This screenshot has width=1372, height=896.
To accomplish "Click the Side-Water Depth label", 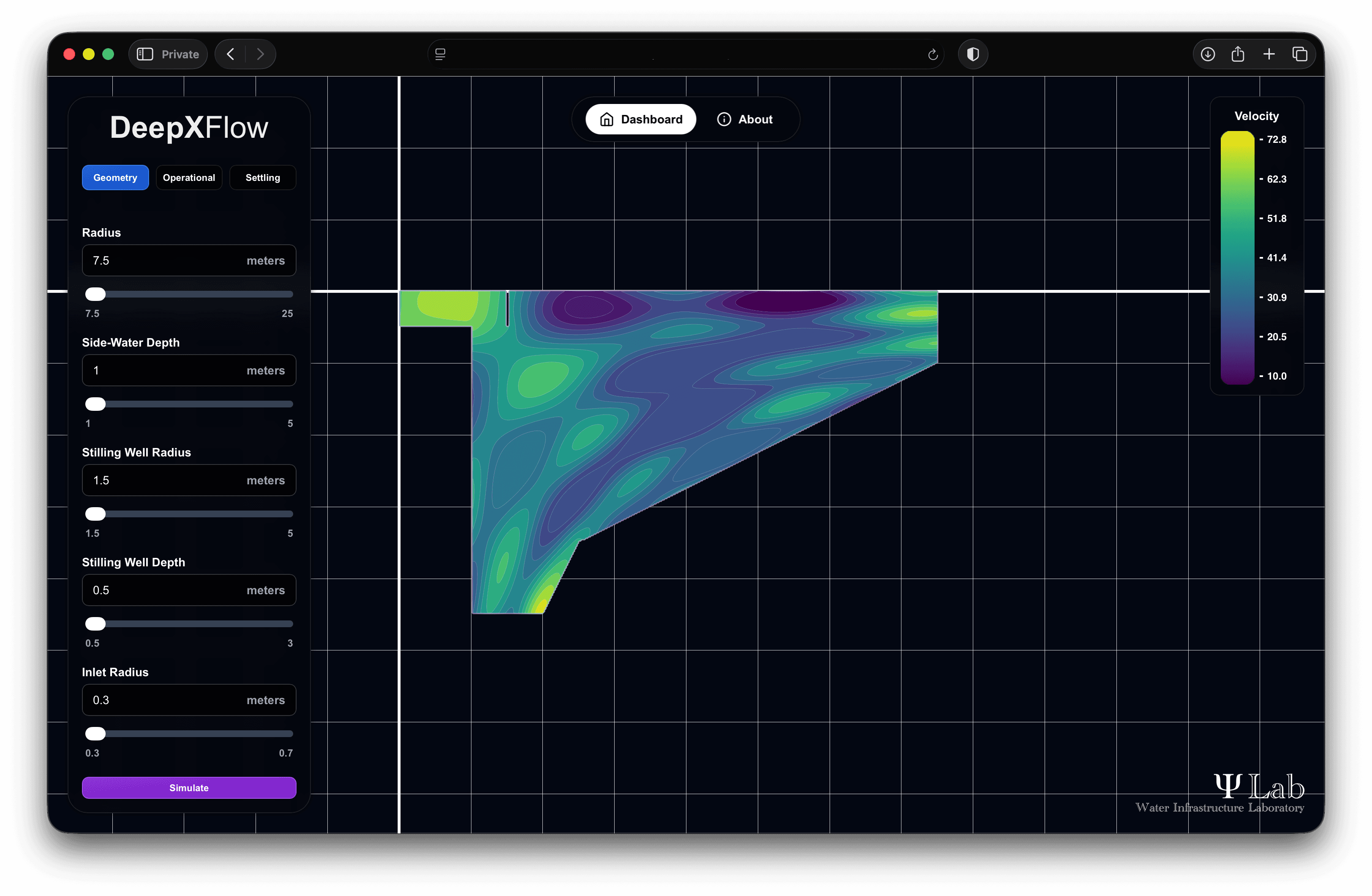I will pyautogui.click(x=131, y=343).
